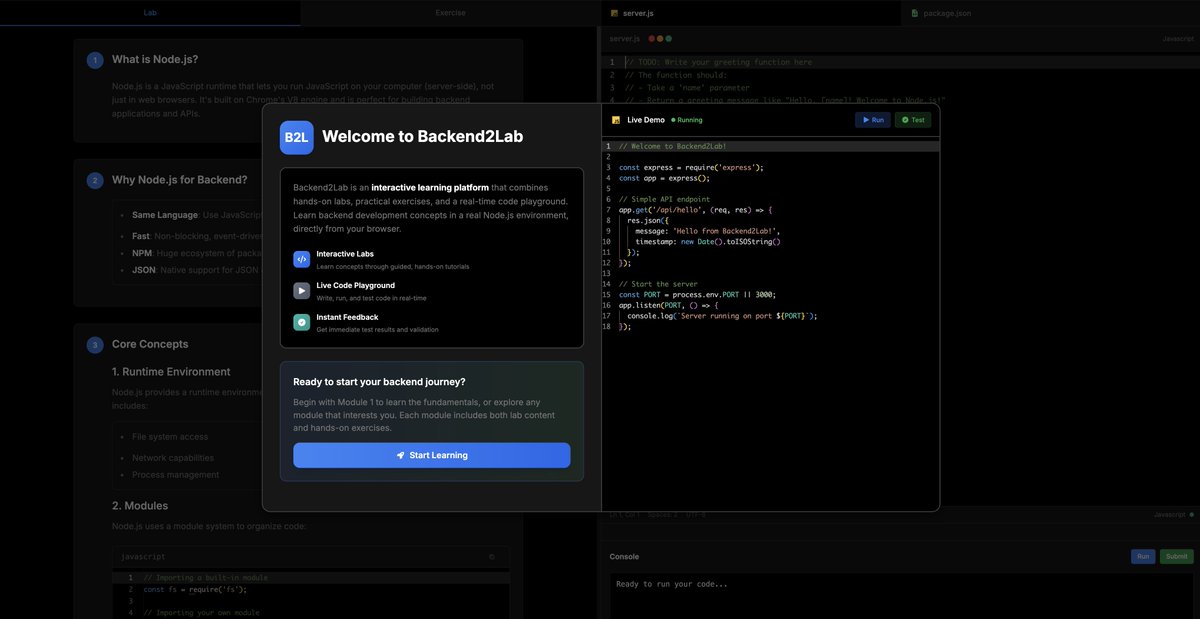Image resolution: width=1200 pixels, height=619 pixels.
Task: Click the Start Learning button
Action: pos(432,455)
